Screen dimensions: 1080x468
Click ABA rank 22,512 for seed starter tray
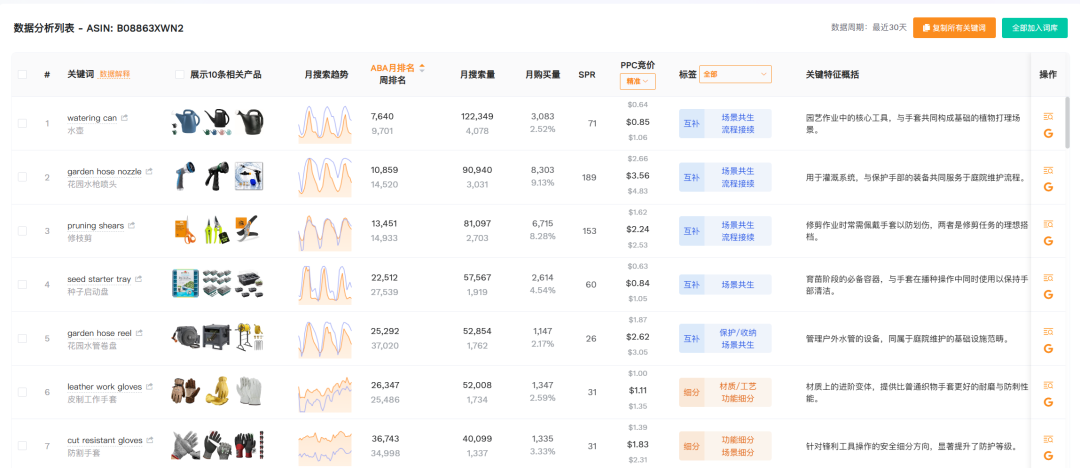click(x=384, y=278)
